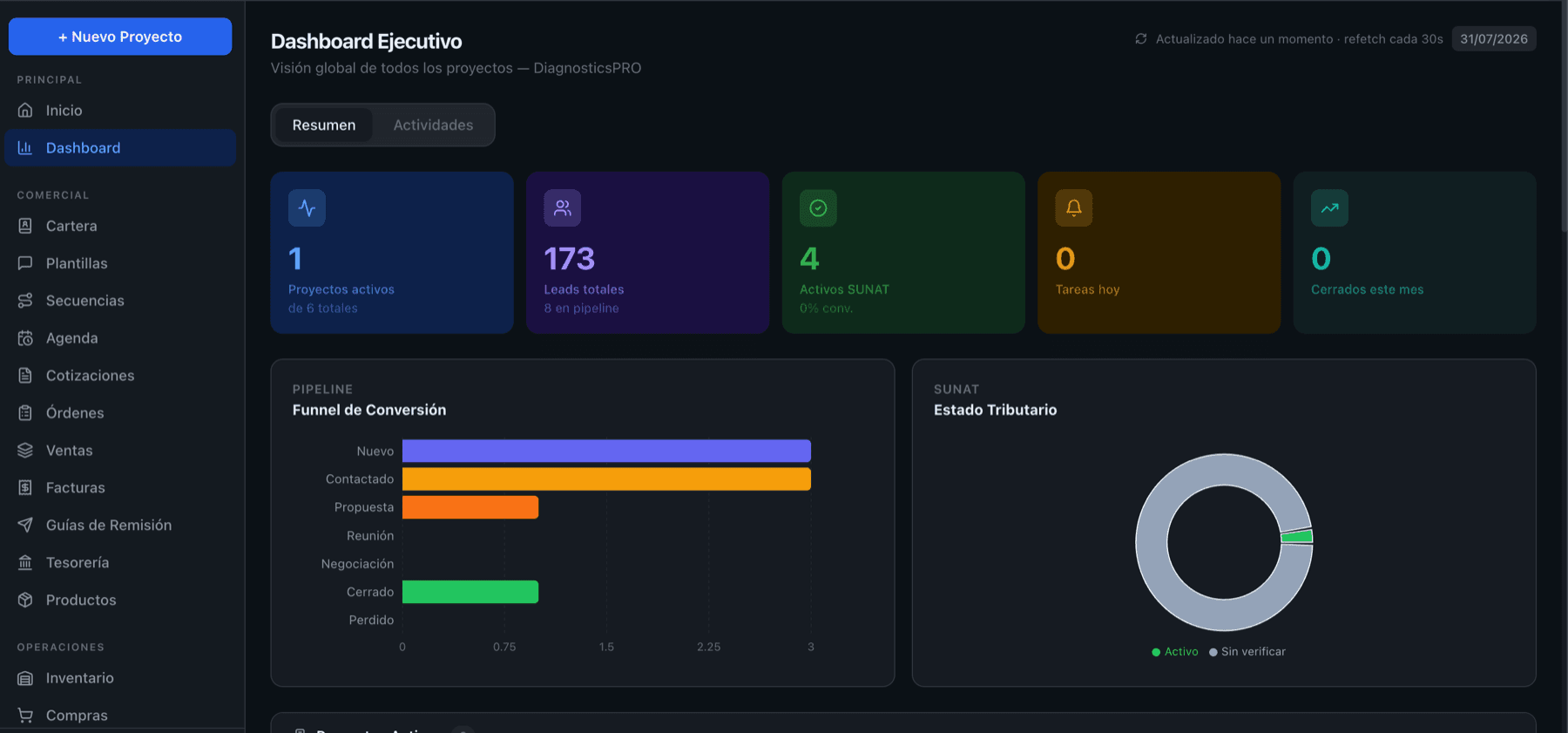Open the Cartera section

coord(120,226)
